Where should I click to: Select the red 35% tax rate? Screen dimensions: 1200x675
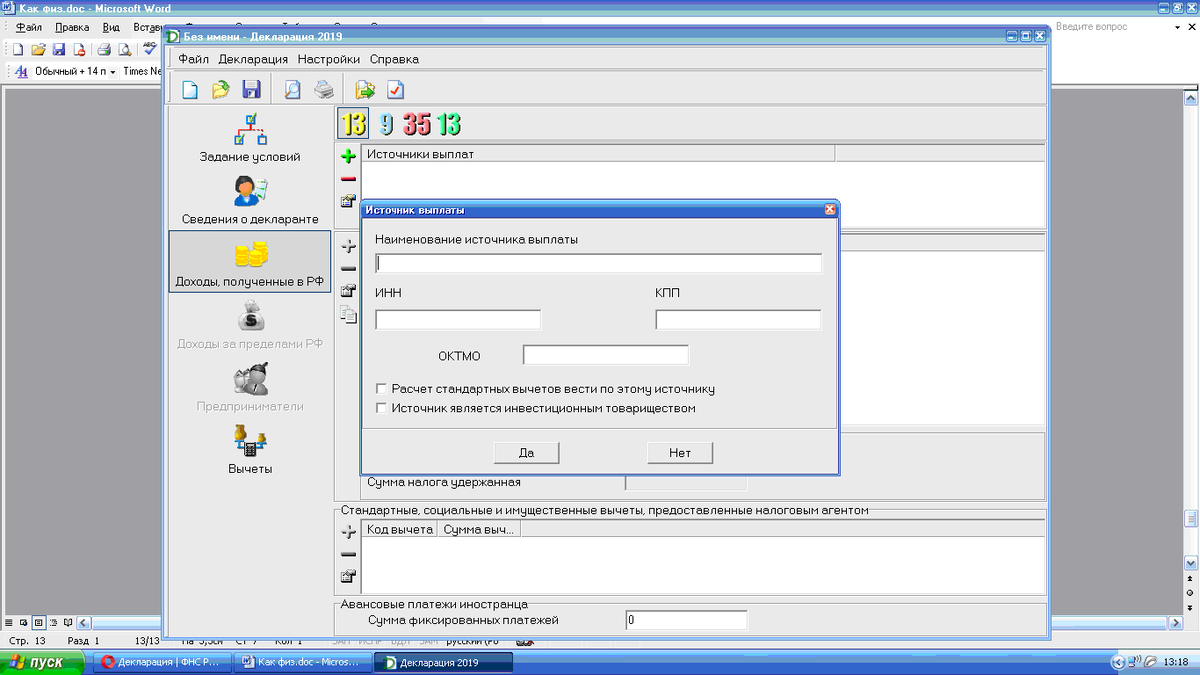417,124
